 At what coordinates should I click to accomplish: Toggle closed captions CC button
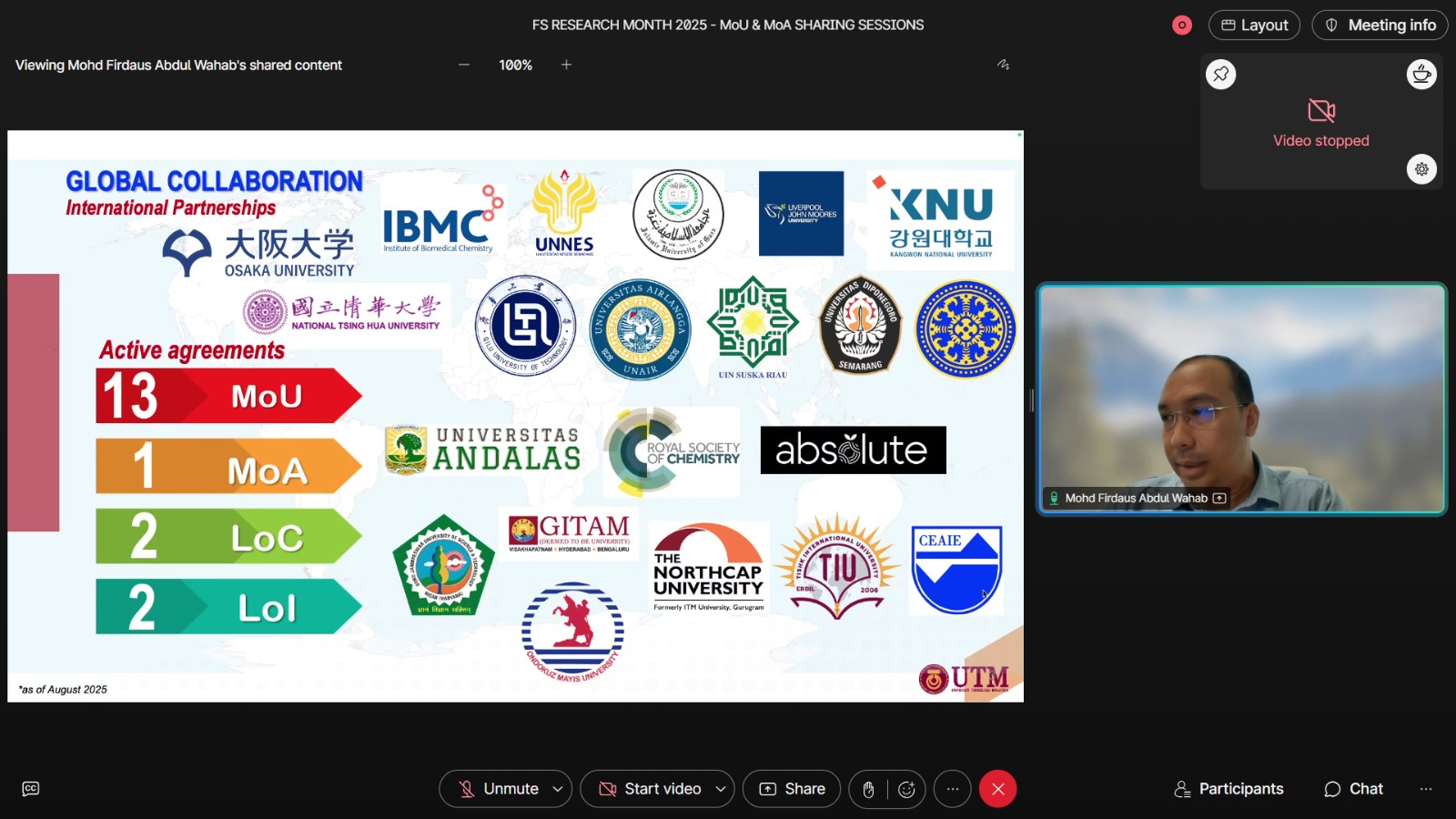coord(31,789)
